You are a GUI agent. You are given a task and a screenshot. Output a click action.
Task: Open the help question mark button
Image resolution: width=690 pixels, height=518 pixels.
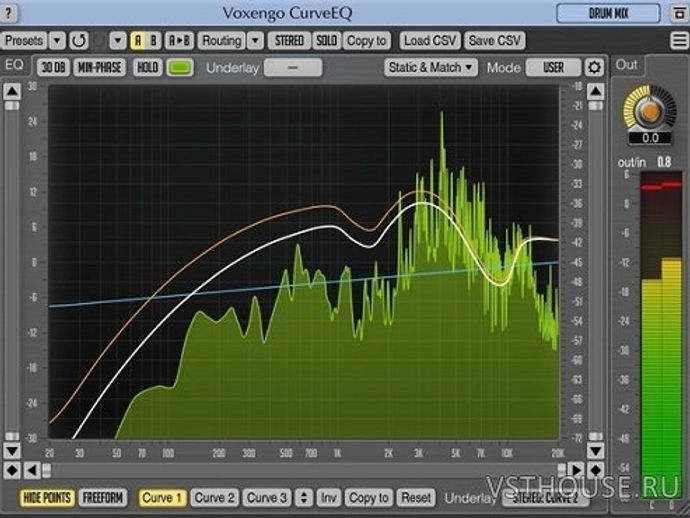pyautogui.click(x=9, y=13)
